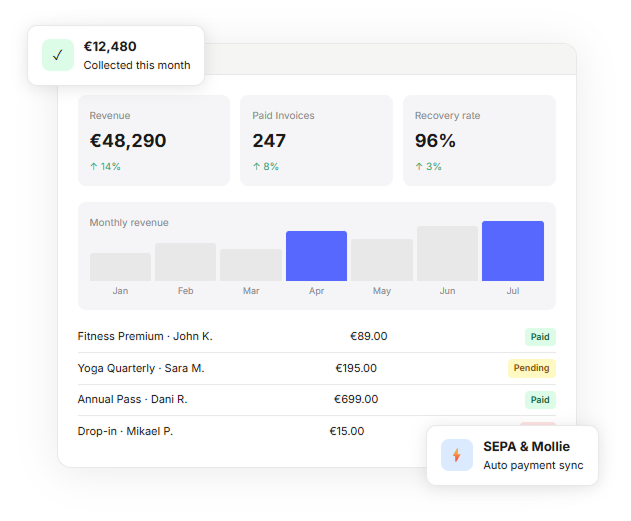Click the Paid badge for Annual Pass
The image size is (631, 521).
point(540,400)
